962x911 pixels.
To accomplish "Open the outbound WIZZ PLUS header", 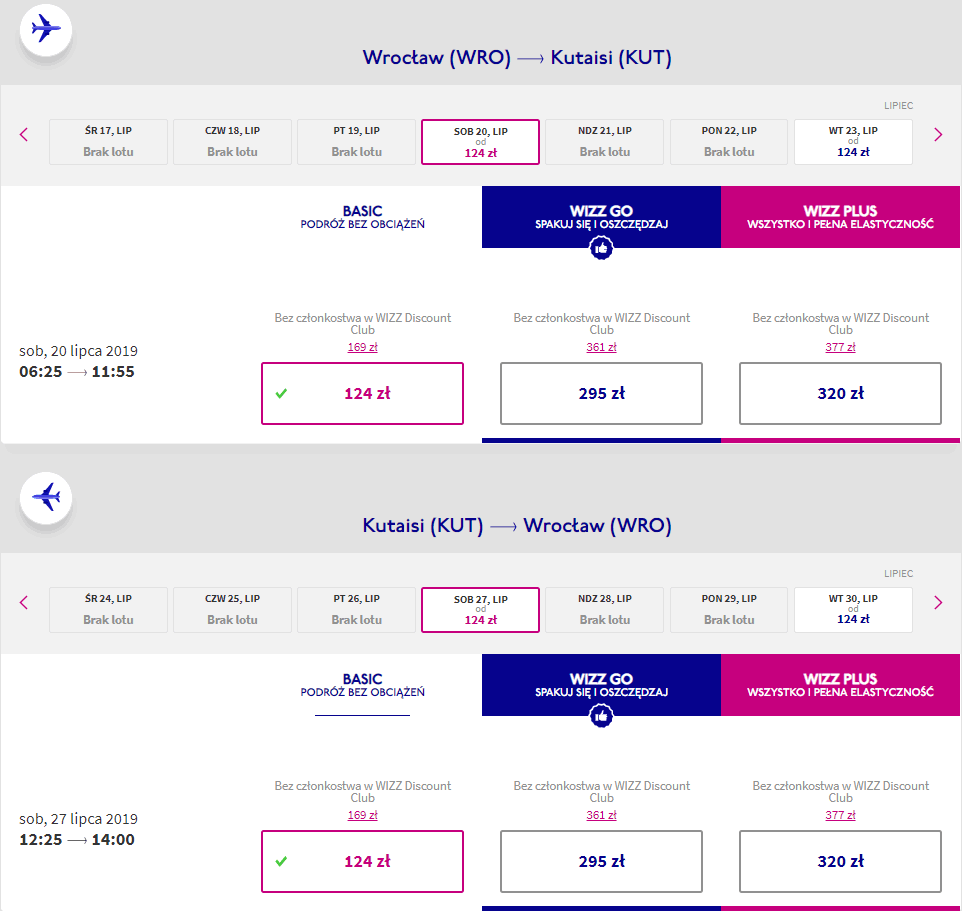I will click(x=840, y=217).
